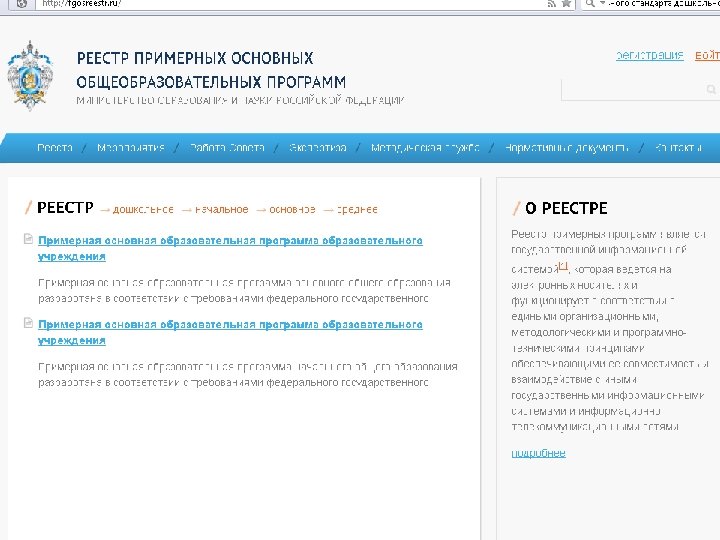Filter registry by 'среднее' link
The width and height of the screenshot is (720, 540).
(357, 210)
